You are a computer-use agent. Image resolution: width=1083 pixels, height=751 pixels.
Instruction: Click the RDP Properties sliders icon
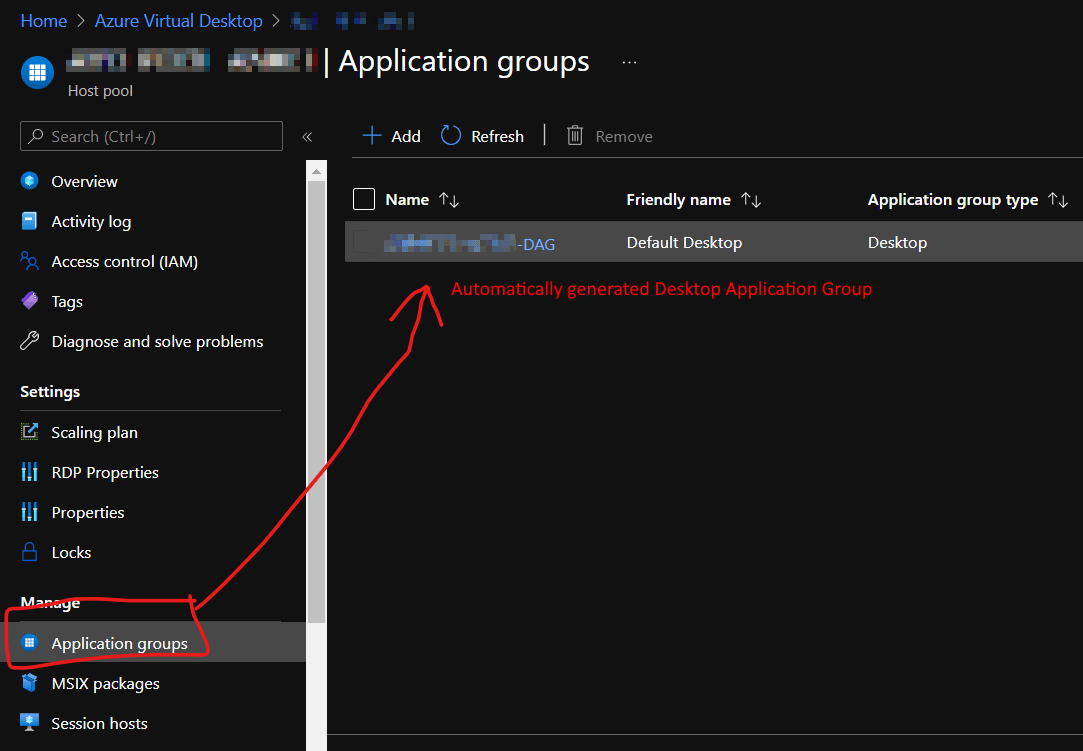(30, 473)
